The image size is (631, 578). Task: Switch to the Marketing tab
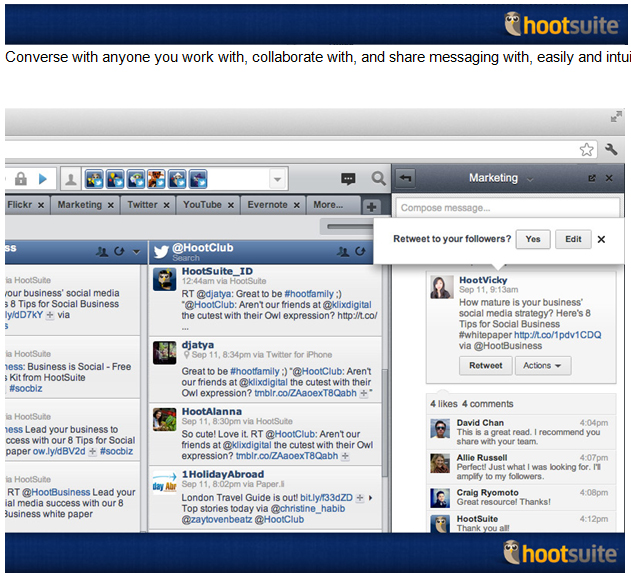pyautogui.click(x=80, y=205)
